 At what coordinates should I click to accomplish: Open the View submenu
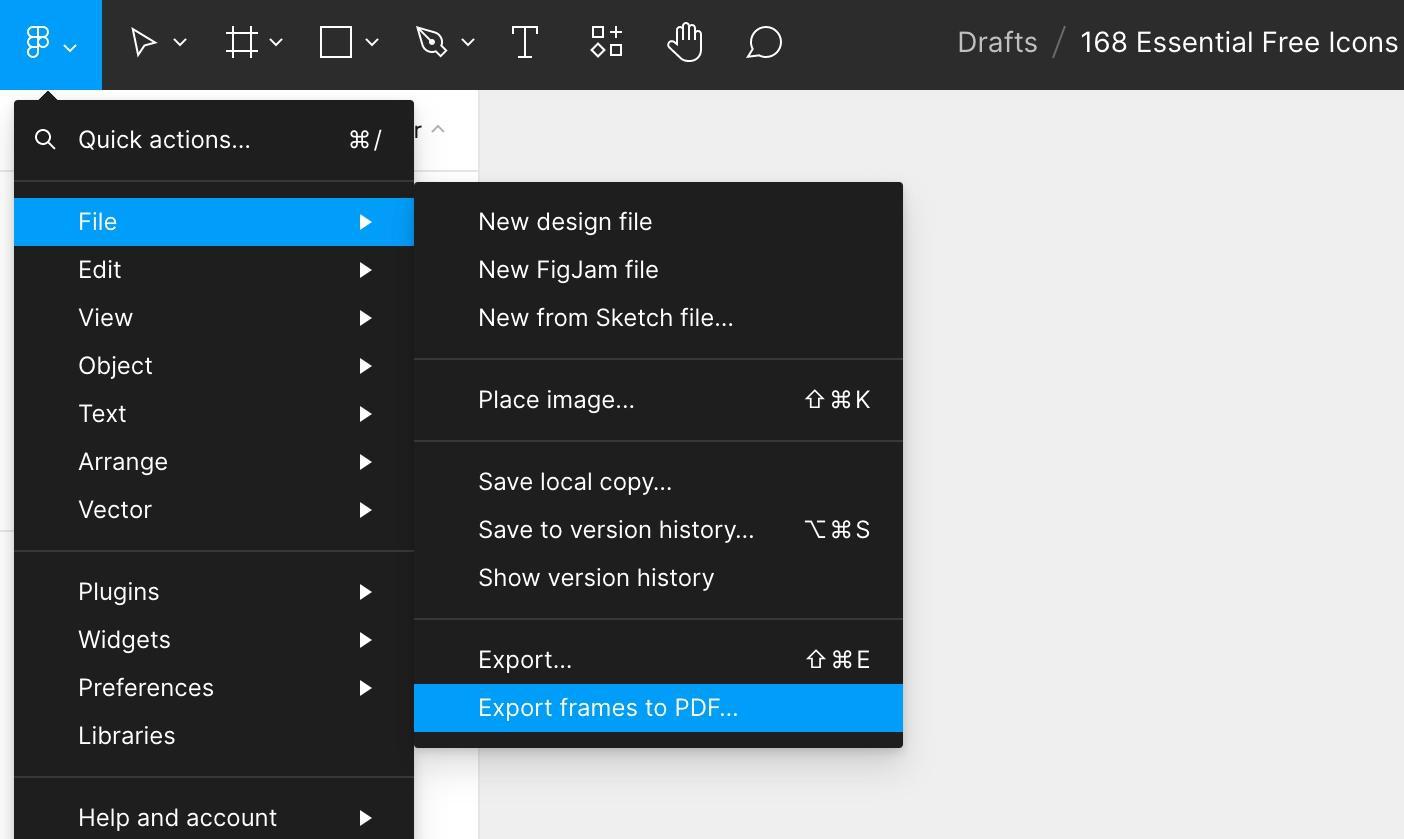point(214,318)
